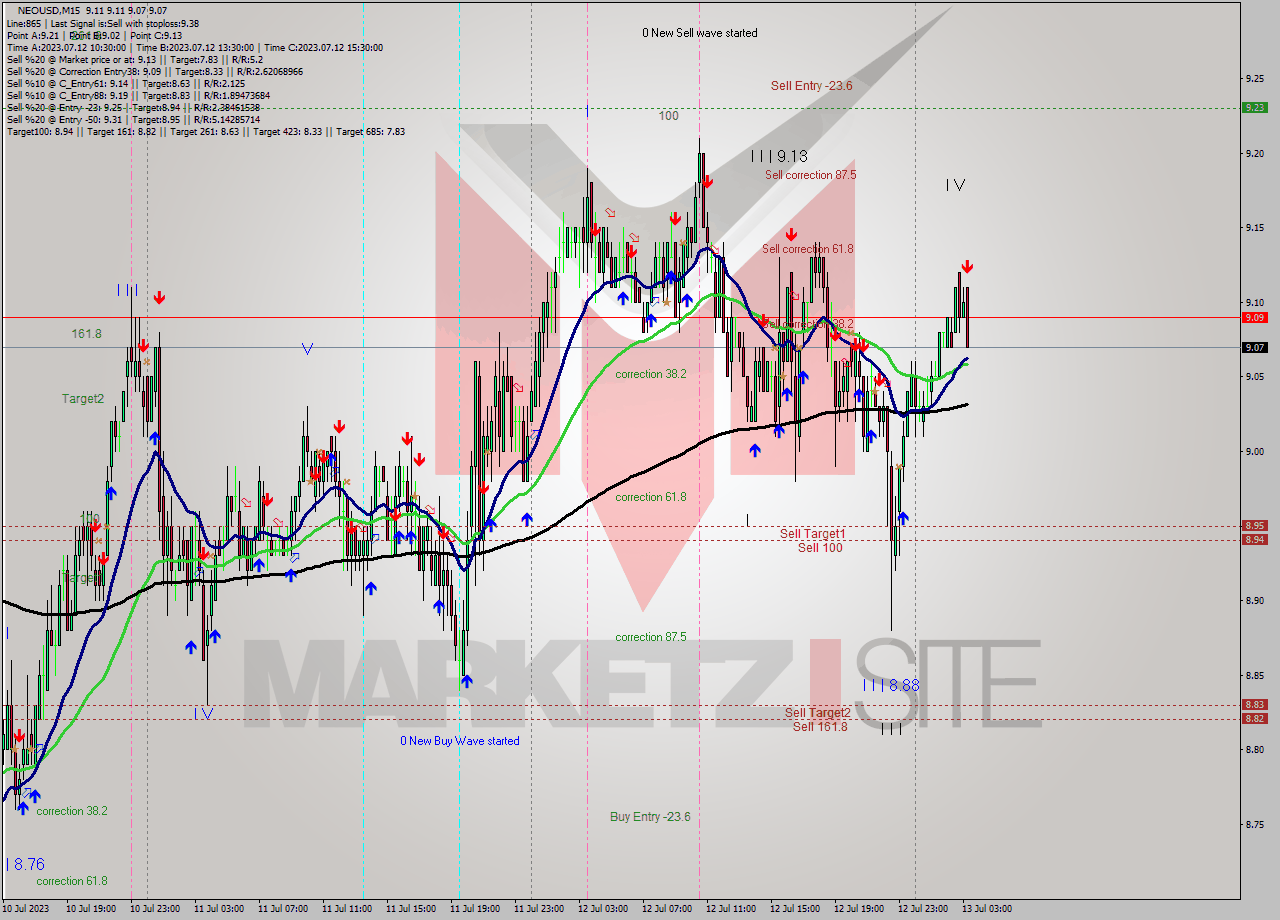Select the 'I I I 9.13' wave label
This screenshot has width=1280, height=920.
click(779, 156)
